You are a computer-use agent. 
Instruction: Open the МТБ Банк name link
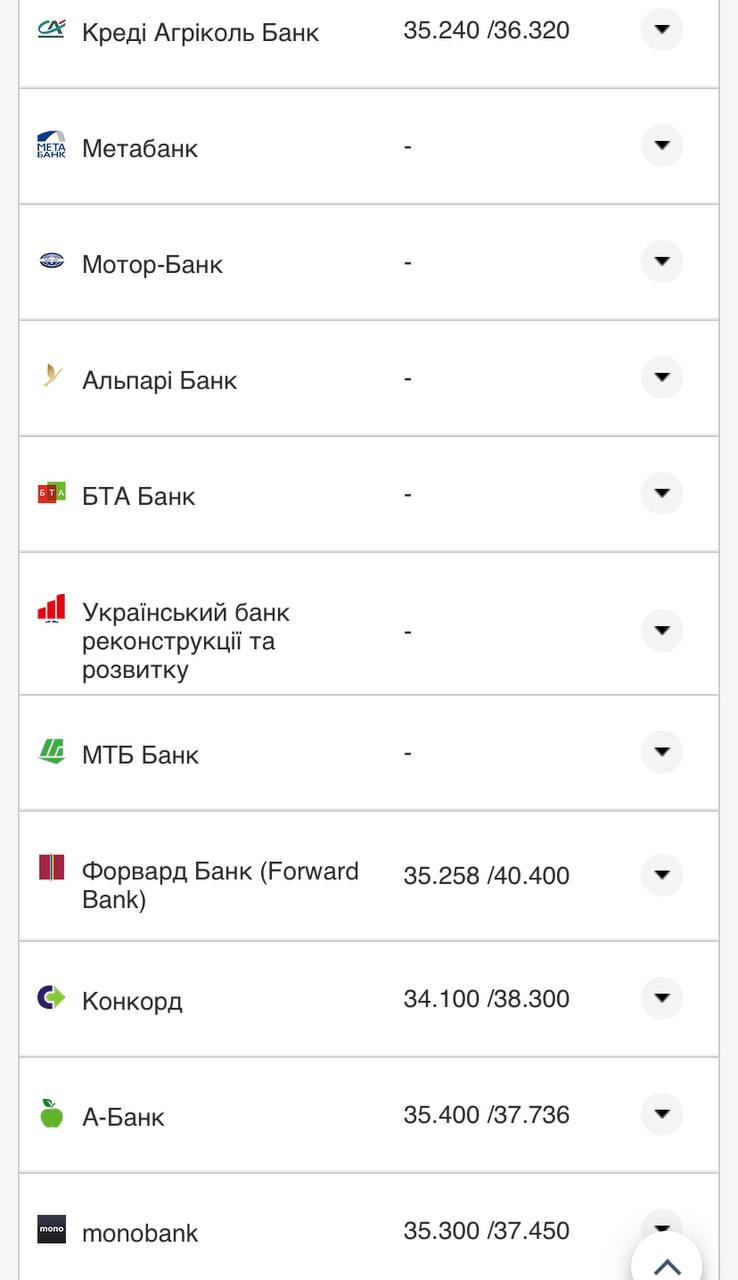click(140, 755)
